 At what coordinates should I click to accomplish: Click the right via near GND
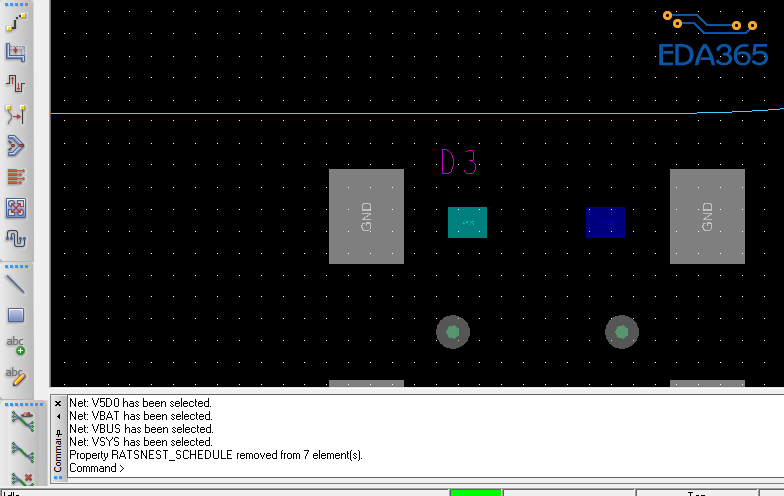622,332
